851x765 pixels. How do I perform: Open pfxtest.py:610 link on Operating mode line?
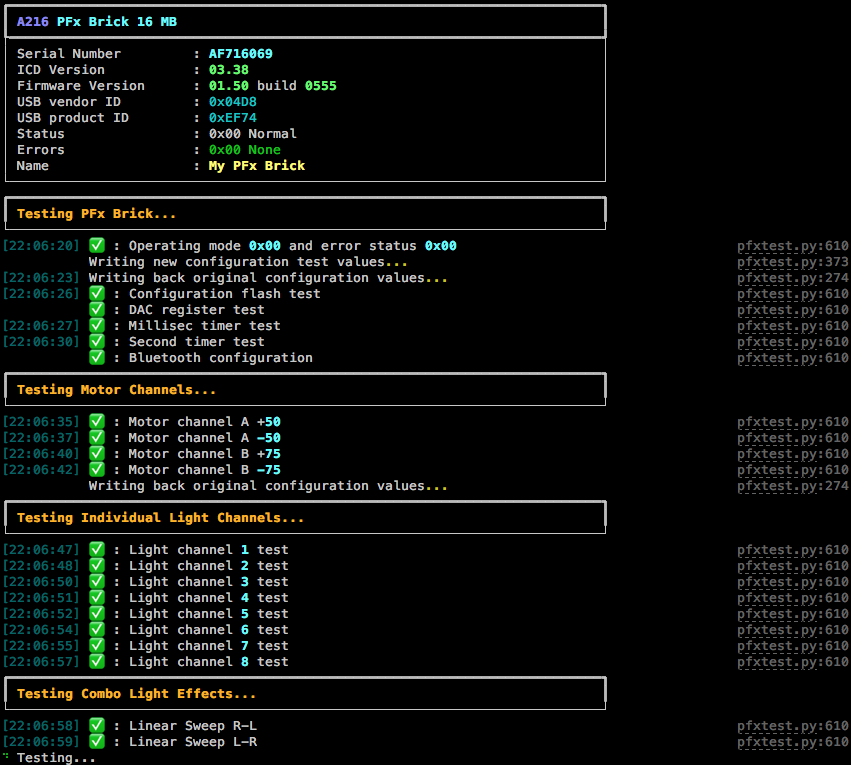pos(792,246)
